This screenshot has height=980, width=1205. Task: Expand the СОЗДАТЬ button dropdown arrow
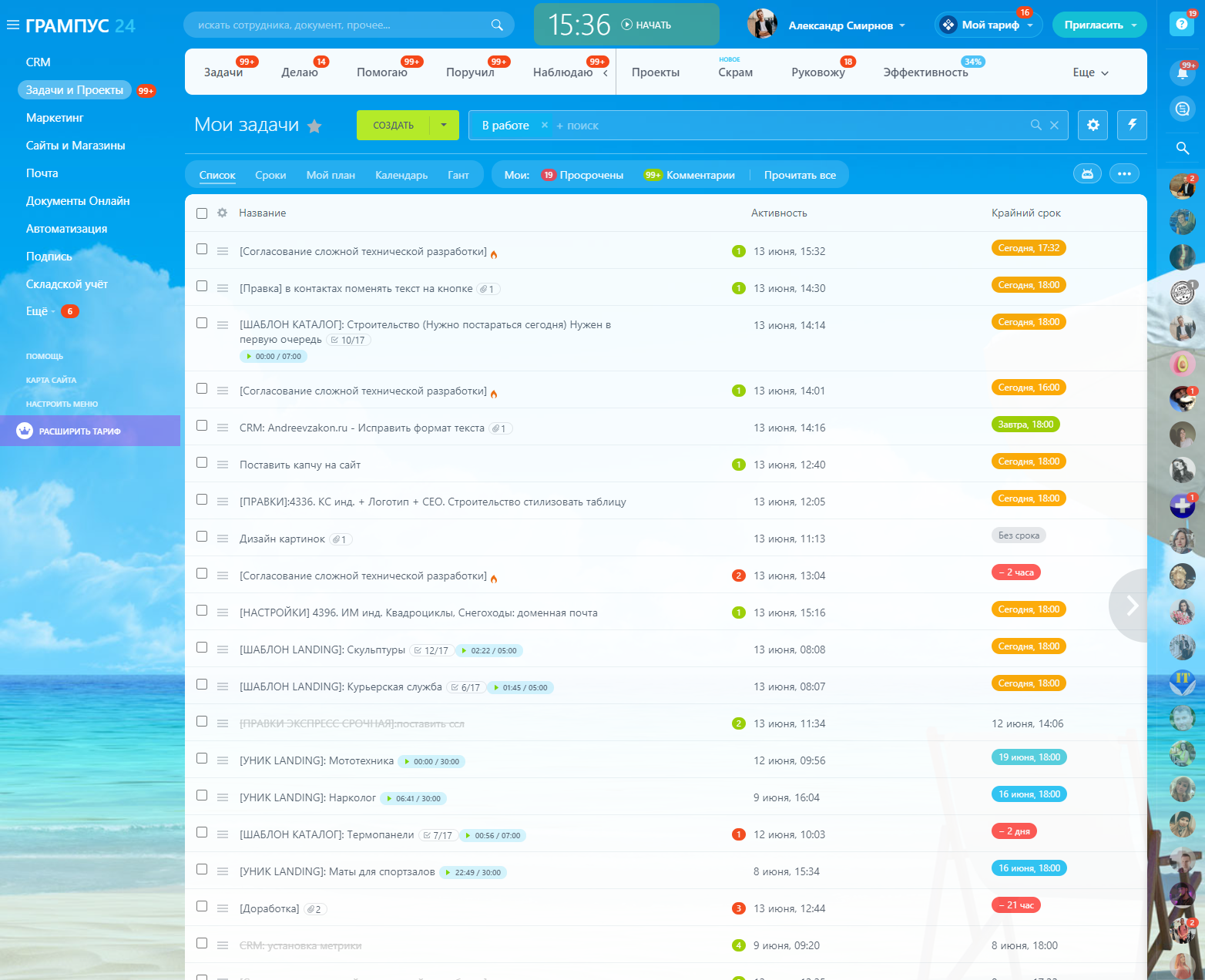[444, 125]
